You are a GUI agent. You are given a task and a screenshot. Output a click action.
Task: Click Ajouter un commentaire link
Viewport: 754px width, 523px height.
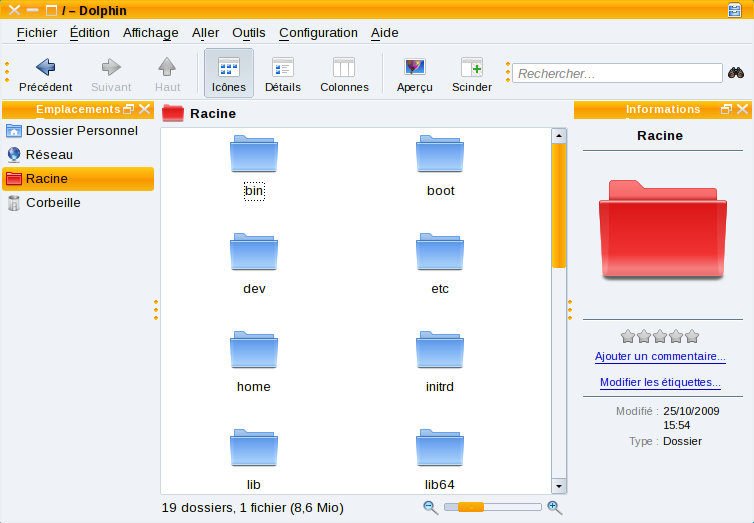(x=660, y=357)
